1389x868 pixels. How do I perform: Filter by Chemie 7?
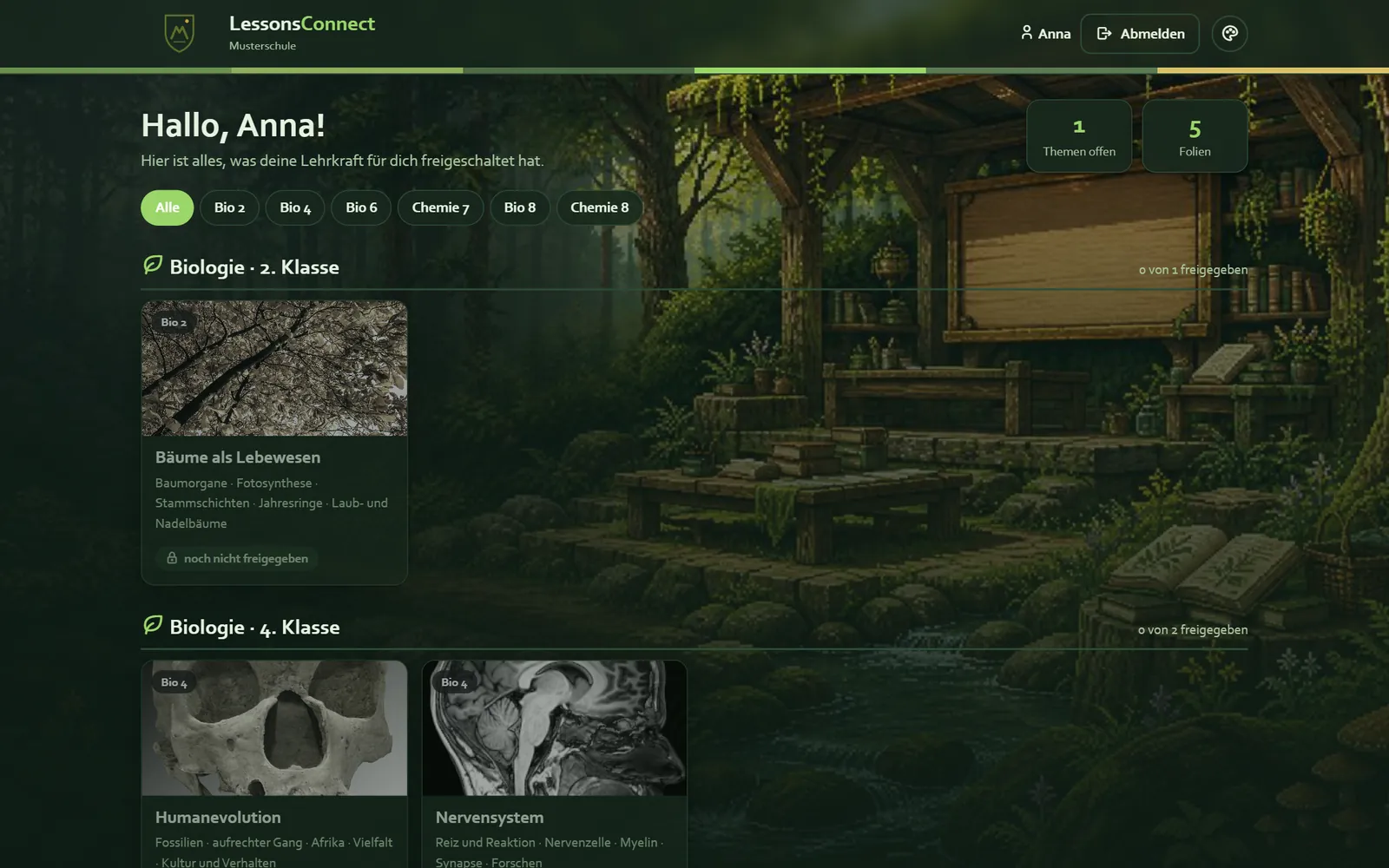click(x=440, y=207)
